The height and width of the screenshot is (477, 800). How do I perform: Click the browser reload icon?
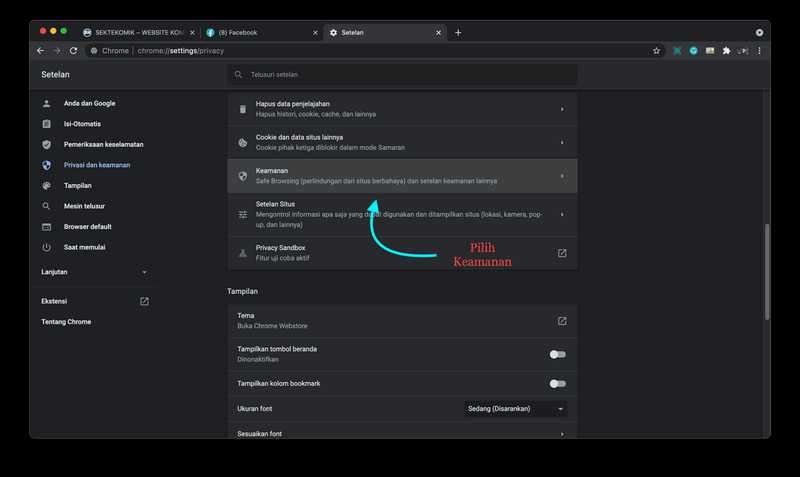coord(73,50)
